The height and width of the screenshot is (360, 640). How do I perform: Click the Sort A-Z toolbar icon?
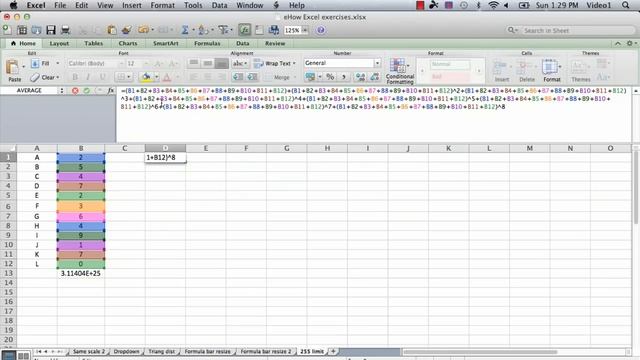203,30
